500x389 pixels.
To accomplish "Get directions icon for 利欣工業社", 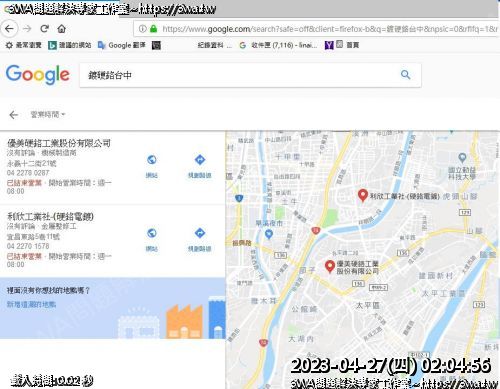I will [200, 233].
